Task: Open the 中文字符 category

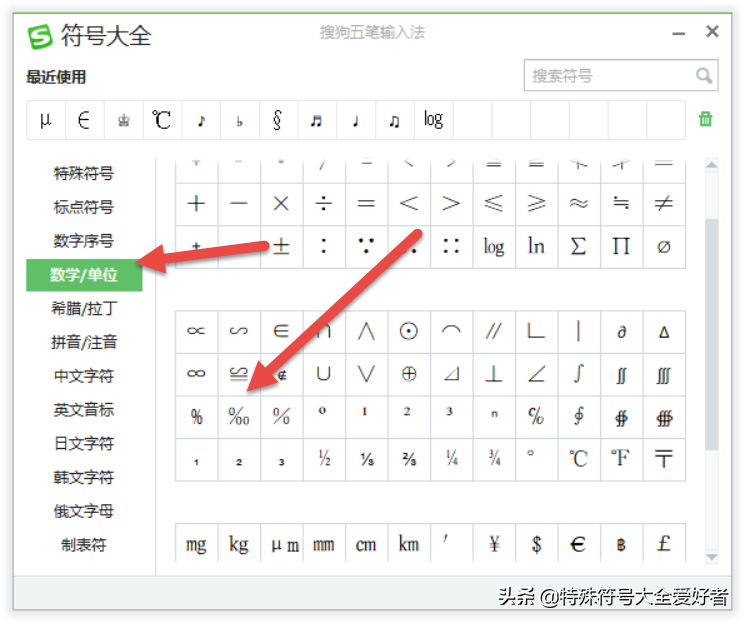Action: point(84,376)
